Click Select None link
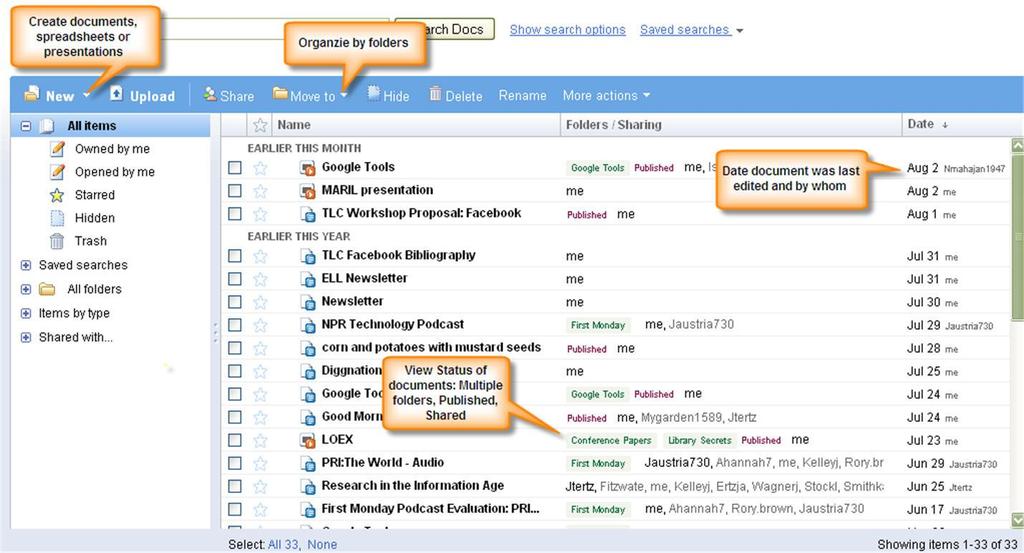The width and height of the screenshot is (1024, 553). click(x=322, y=545)
